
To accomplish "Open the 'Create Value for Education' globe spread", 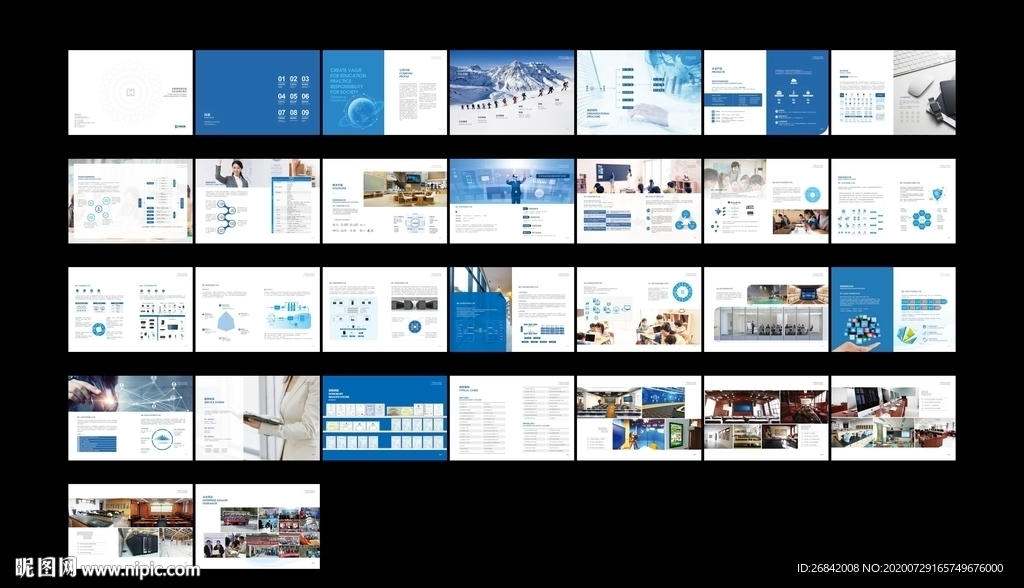I will pos(385,92).
